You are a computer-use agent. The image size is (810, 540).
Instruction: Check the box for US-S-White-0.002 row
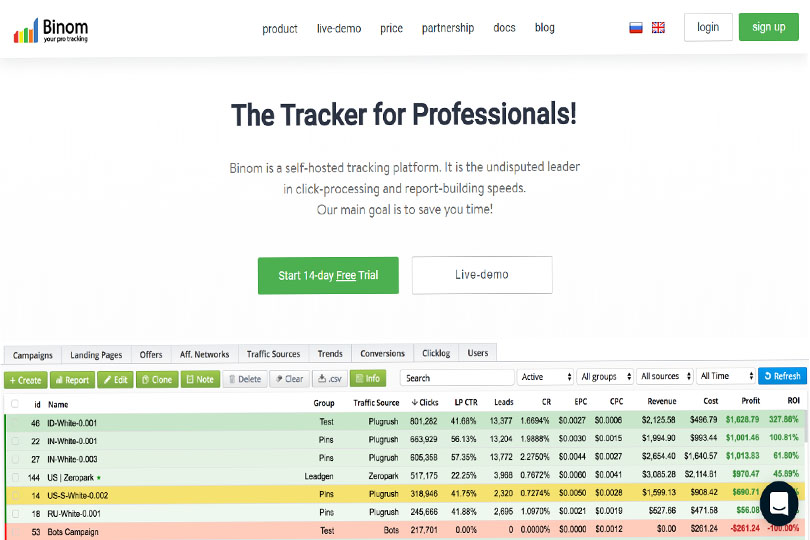click(15, 496)
